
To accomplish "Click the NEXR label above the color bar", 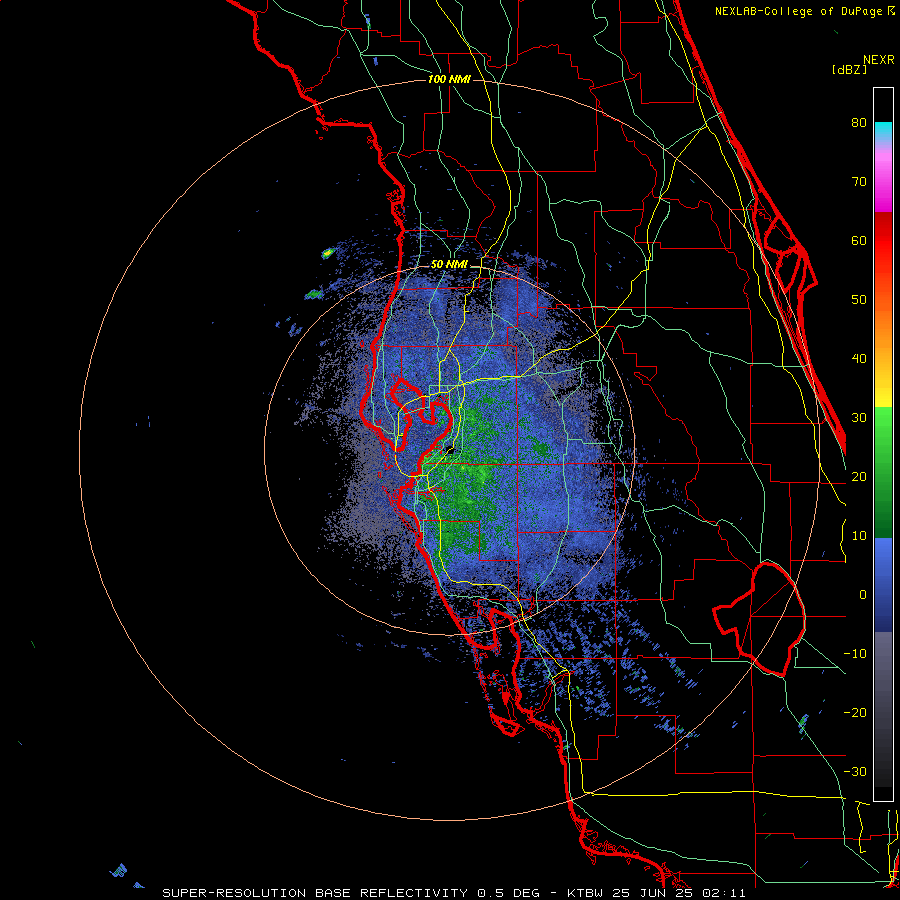I will 878,60.
